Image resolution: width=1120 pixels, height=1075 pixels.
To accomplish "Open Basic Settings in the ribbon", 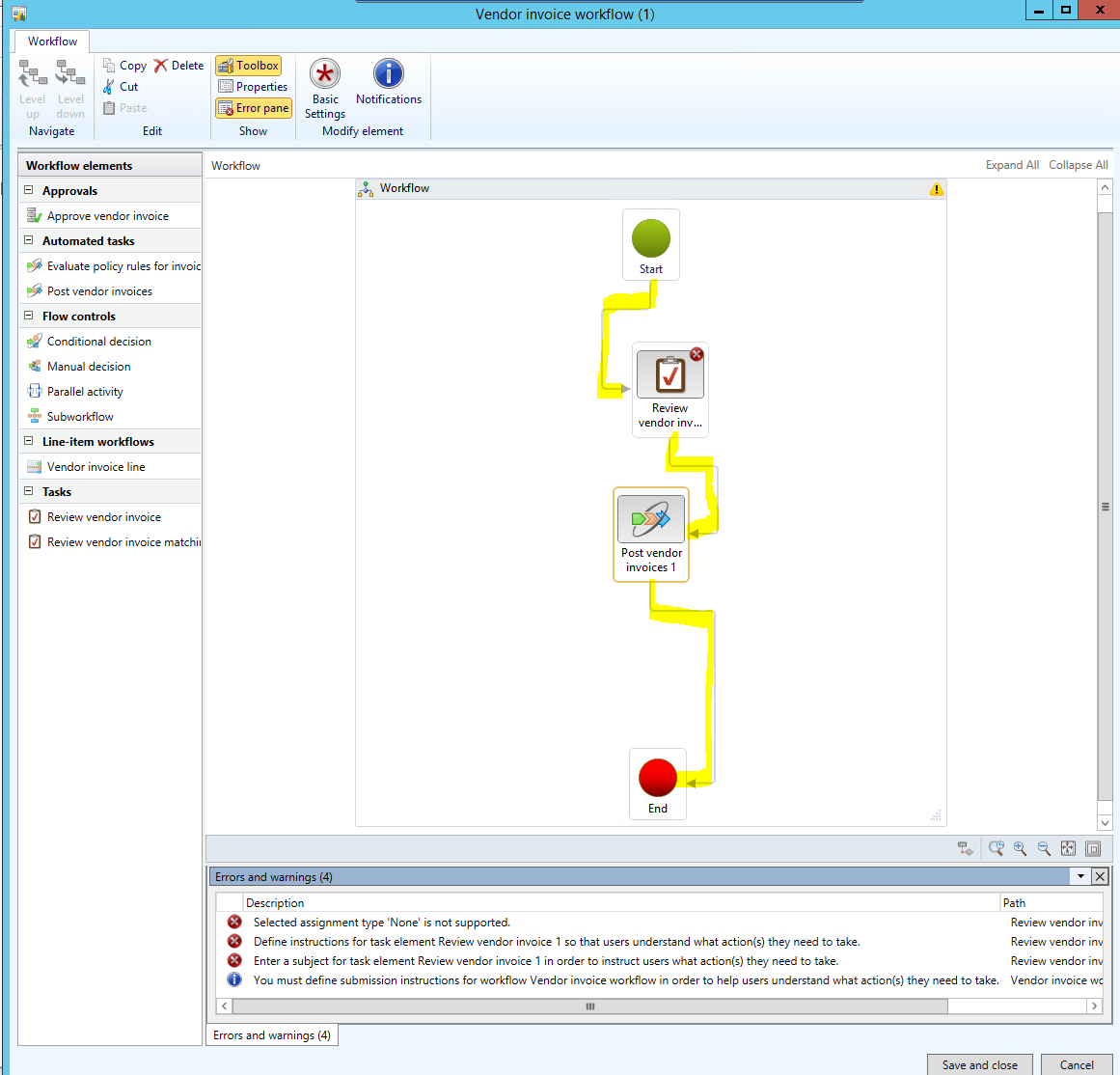I will point(325,75).
